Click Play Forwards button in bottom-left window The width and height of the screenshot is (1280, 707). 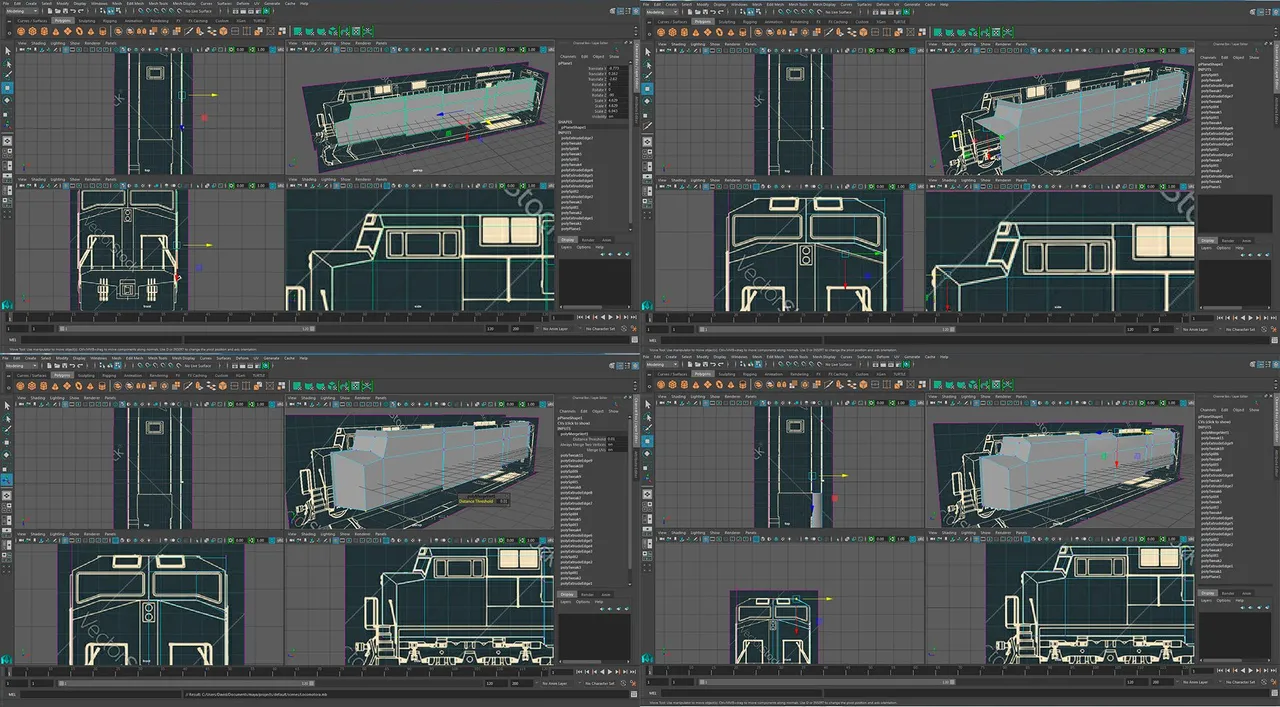point(610,672)
